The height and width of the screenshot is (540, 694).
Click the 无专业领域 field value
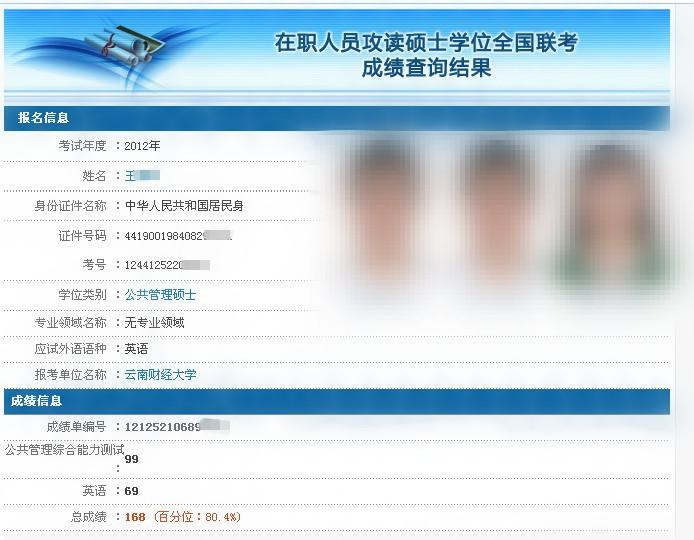click(x=154, y=323)
